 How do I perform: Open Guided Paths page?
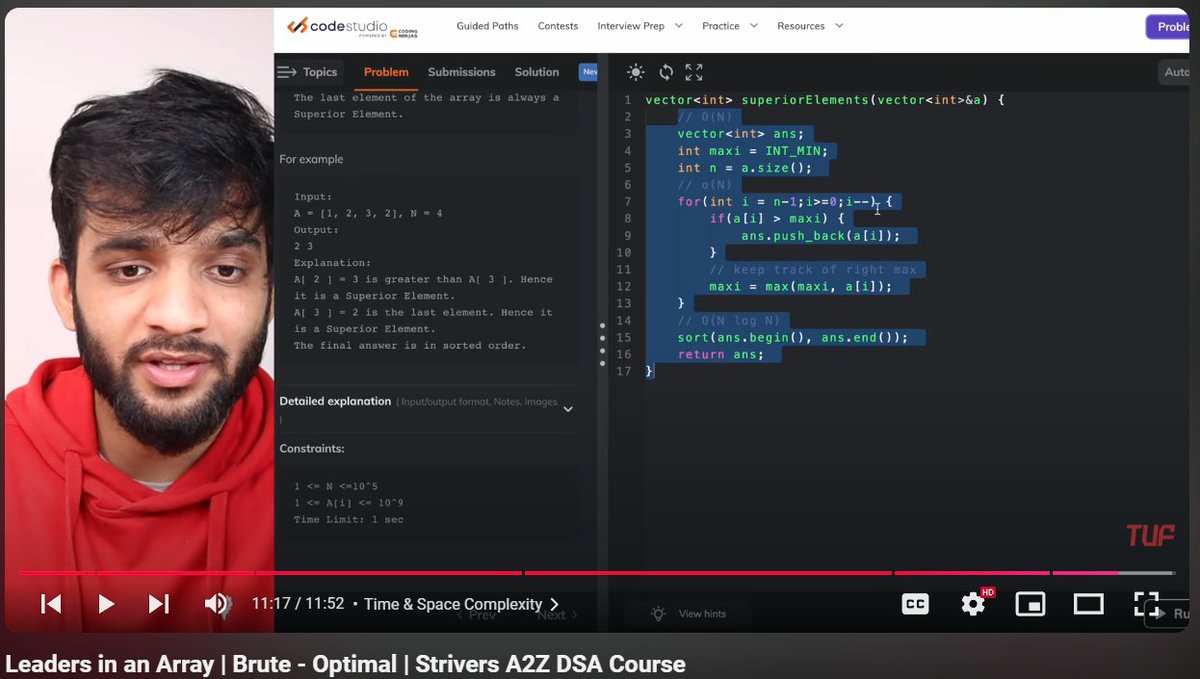[x=487, y=26]
